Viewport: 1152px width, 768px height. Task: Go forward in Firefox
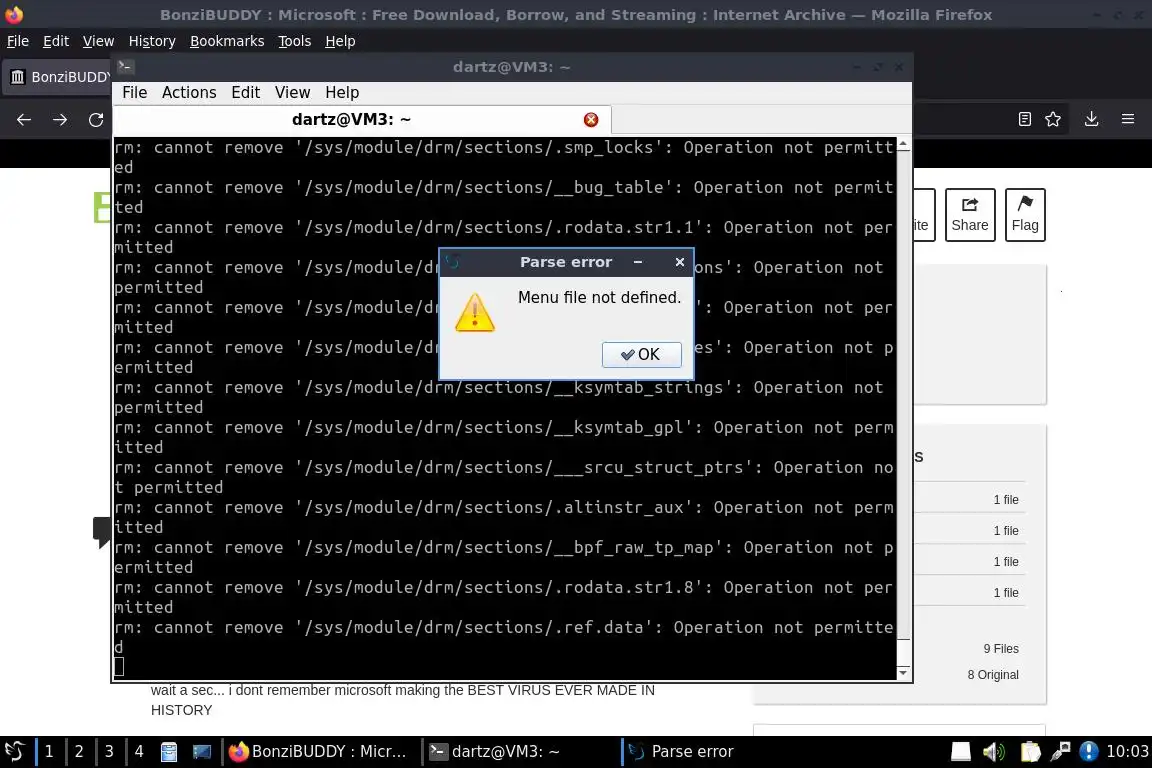[60, 120]
